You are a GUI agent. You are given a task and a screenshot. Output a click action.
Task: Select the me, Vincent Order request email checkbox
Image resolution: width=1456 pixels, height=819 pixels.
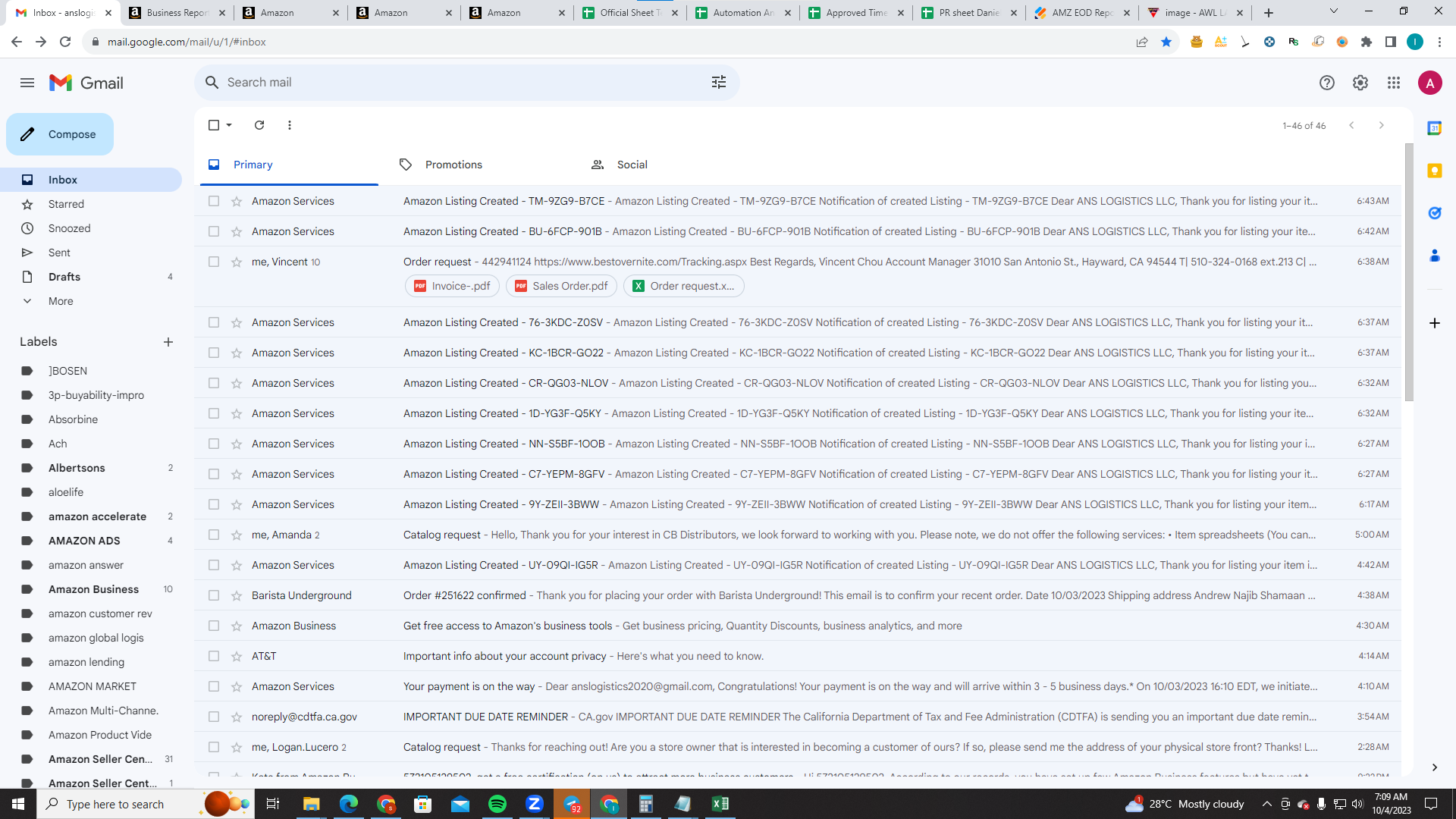point(214,262)
